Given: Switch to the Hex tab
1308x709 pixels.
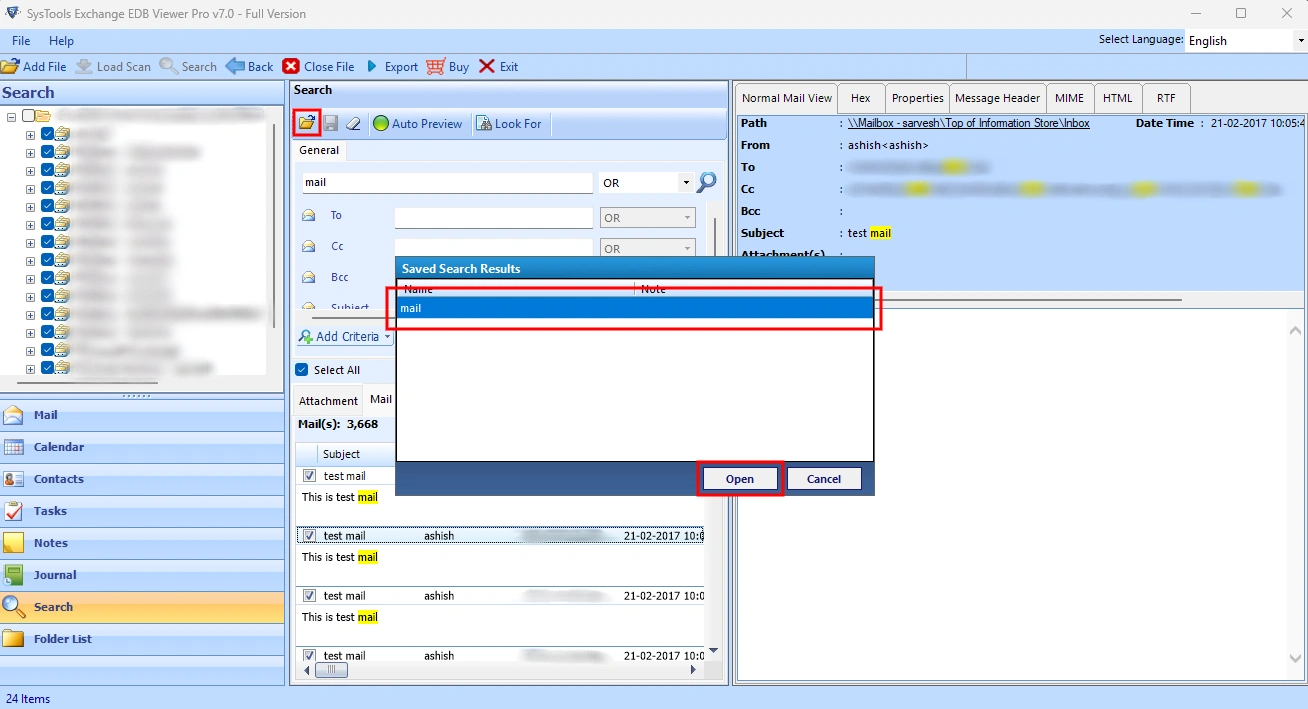Looking at the screenshot, I should tap(861, 98).
